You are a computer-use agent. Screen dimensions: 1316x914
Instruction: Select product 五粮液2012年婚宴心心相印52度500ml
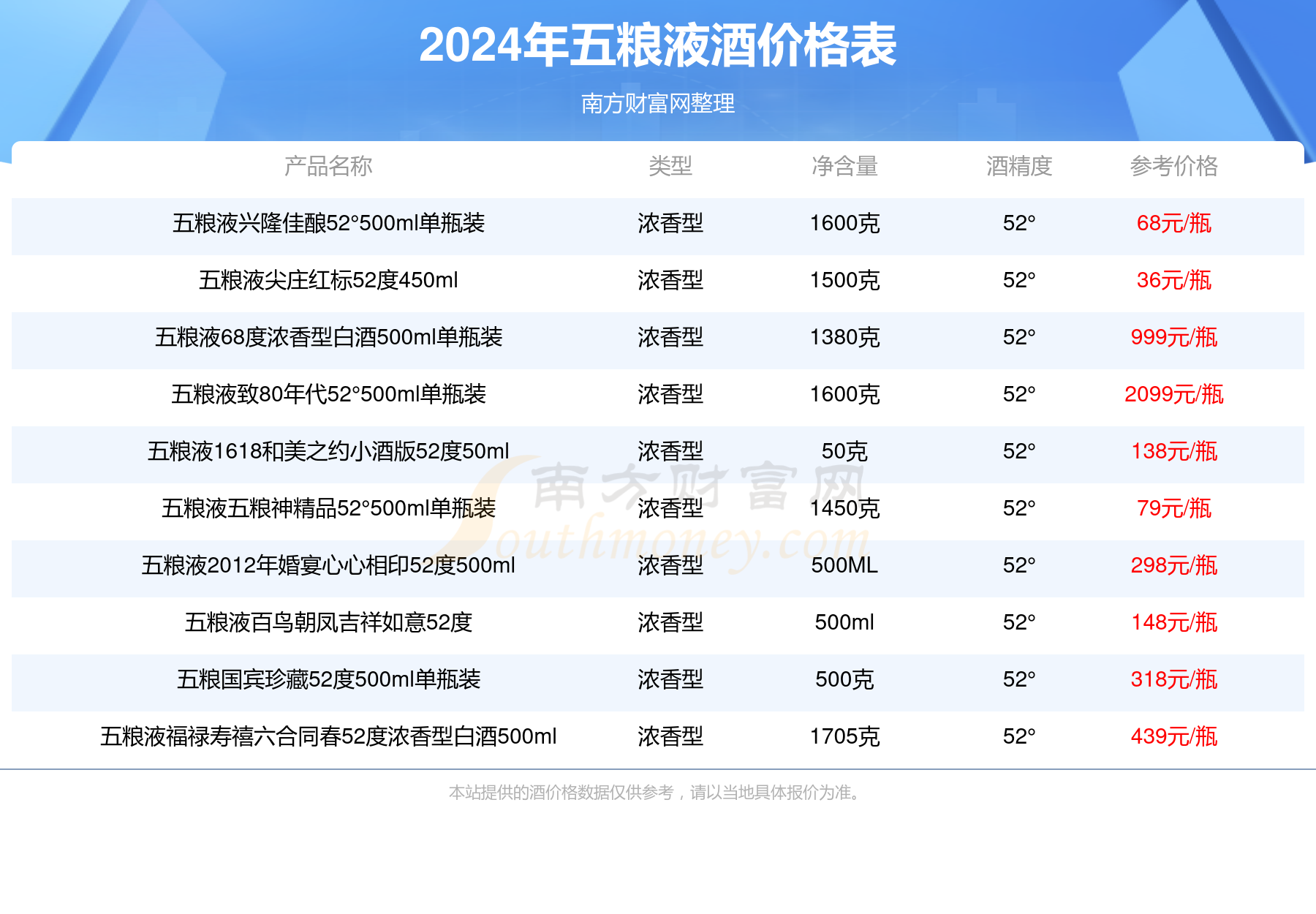click(328, 565)
